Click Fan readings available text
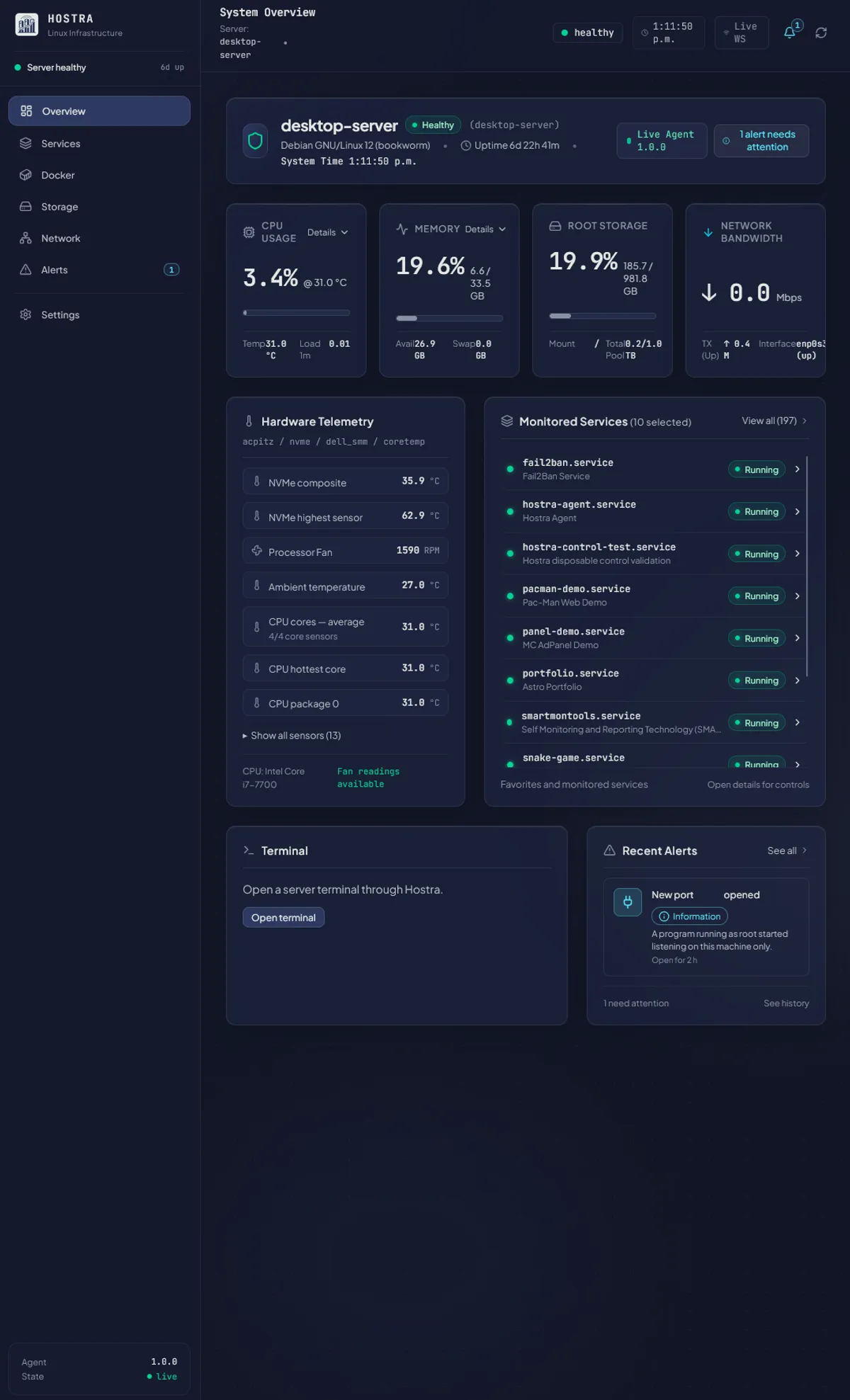Screen dimensions: 850x1400 pos(368,778)
